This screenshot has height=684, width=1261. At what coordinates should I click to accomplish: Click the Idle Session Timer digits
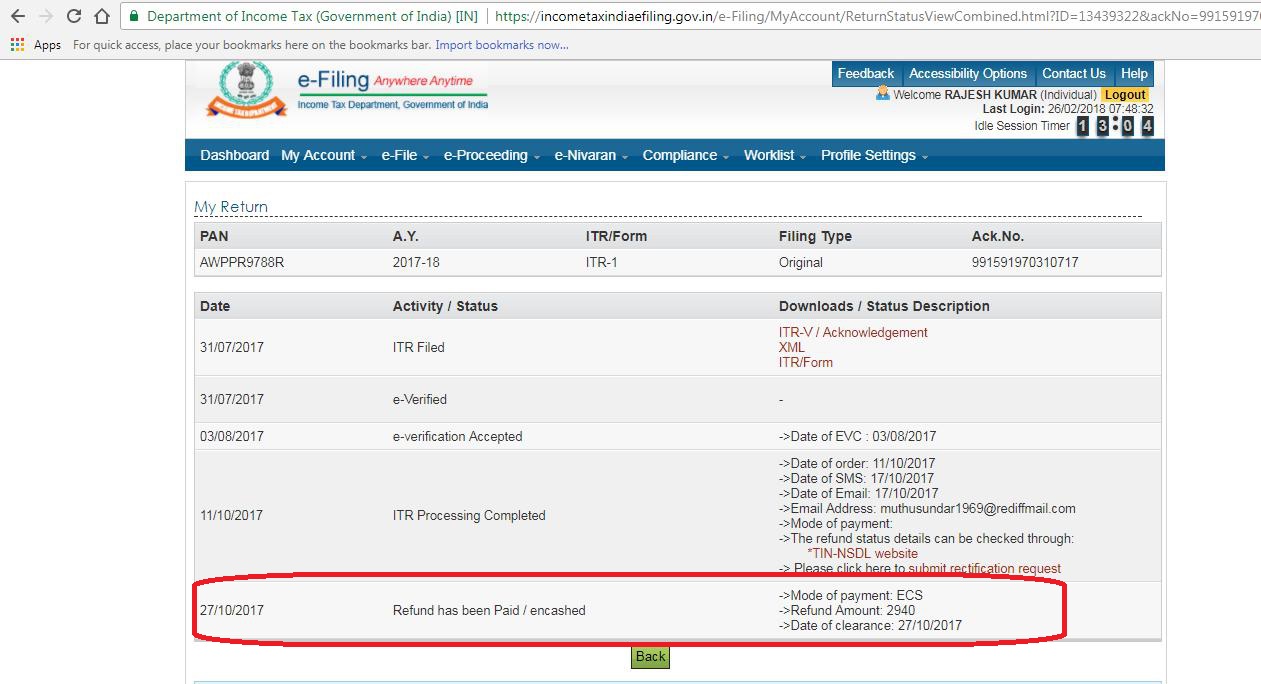pos(1115,126)
